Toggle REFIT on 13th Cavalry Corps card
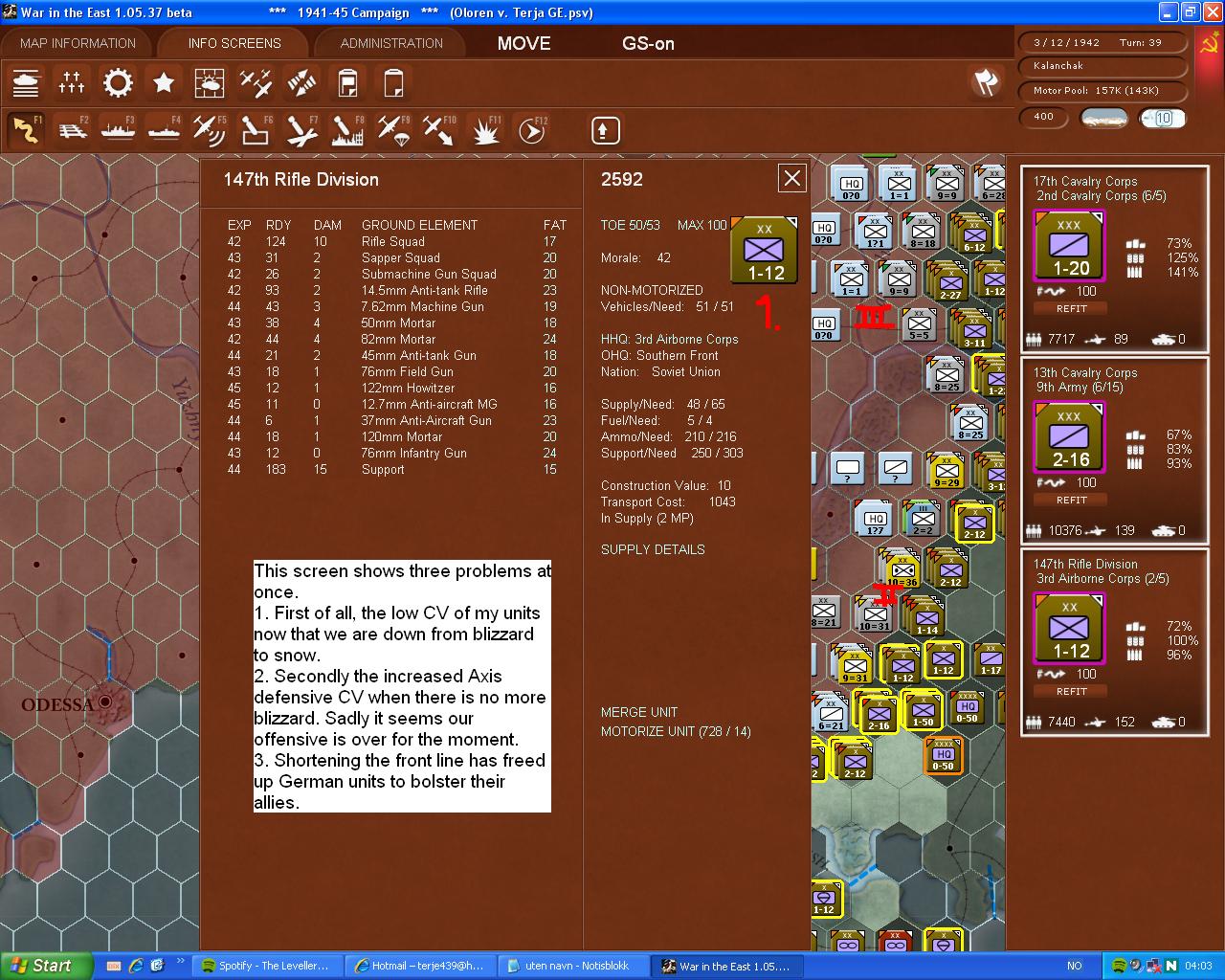 [1071, 500]
